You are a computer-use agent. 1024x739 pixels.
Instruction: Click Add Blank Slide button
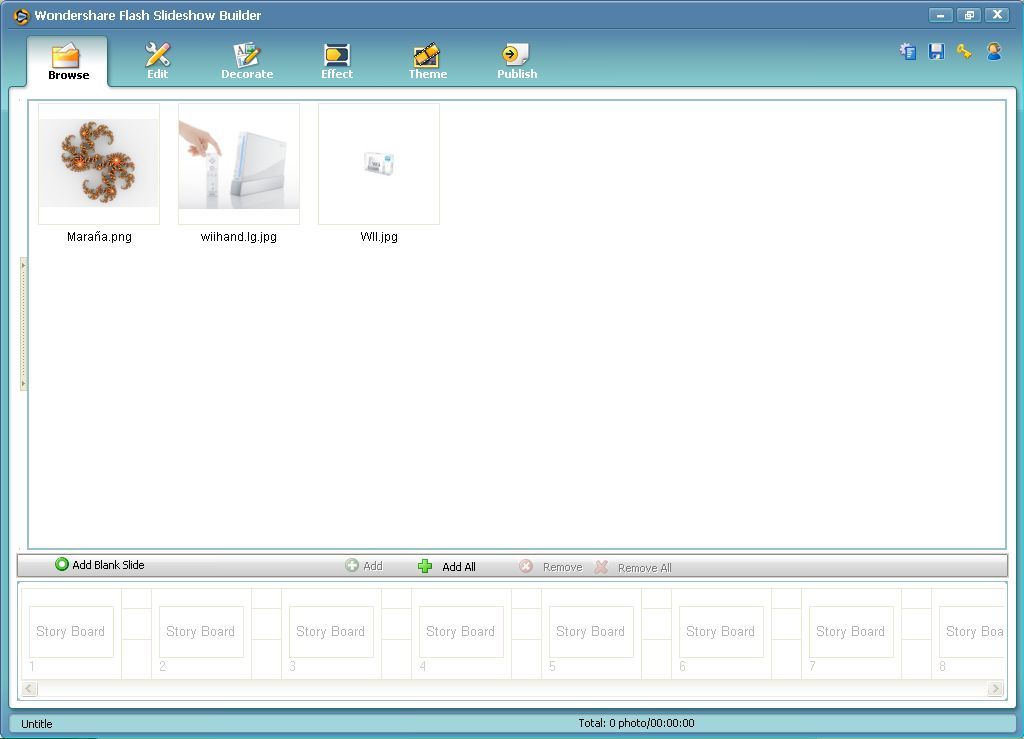pyautogui.click(x=100, y=565)
